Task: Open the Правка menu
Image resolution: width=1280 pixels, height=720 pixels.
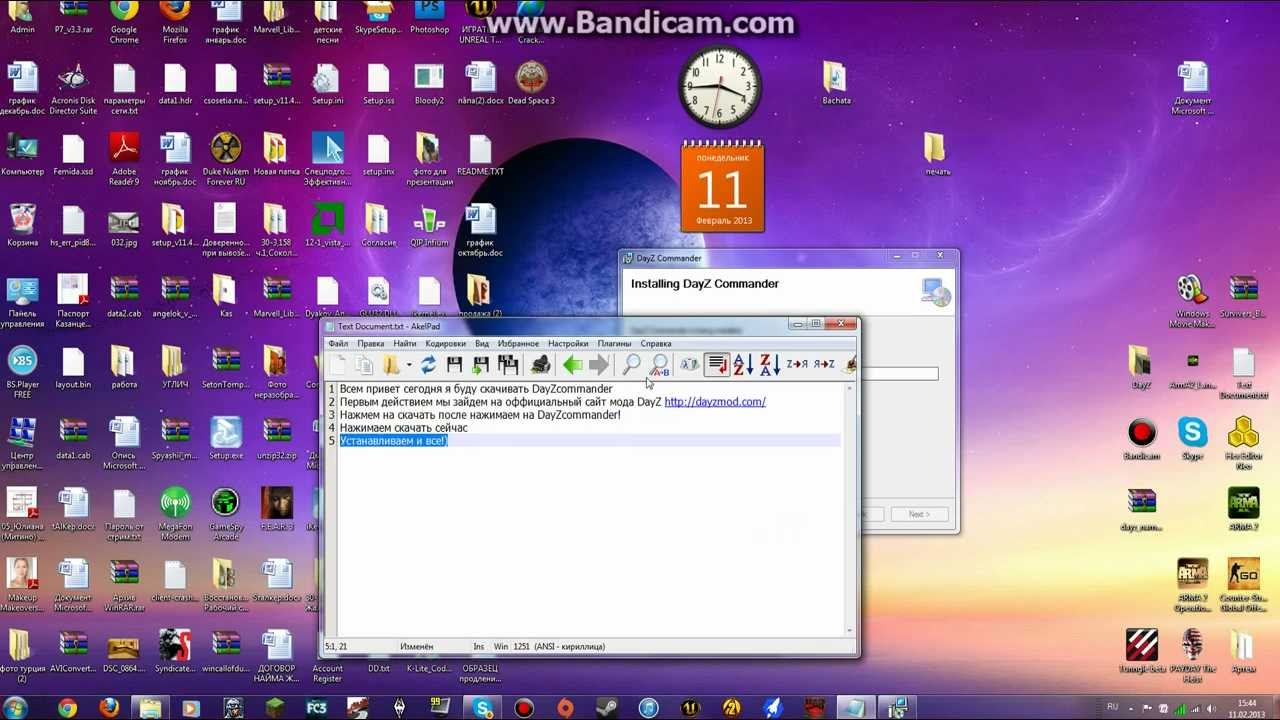Action: 371,343
